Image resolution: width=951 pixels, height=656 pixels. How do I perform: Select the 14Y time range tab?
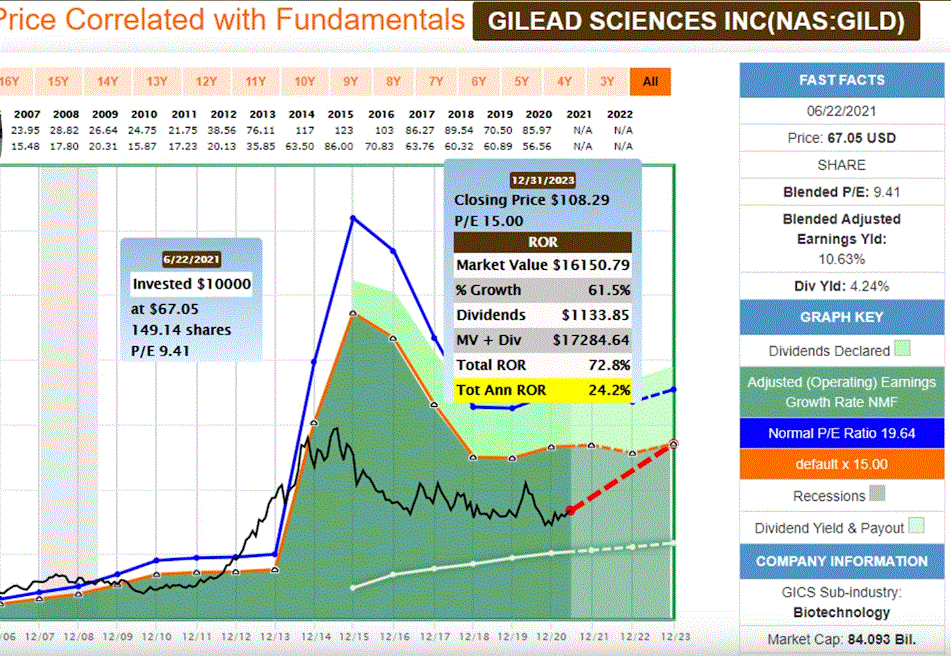coord(107,81)
